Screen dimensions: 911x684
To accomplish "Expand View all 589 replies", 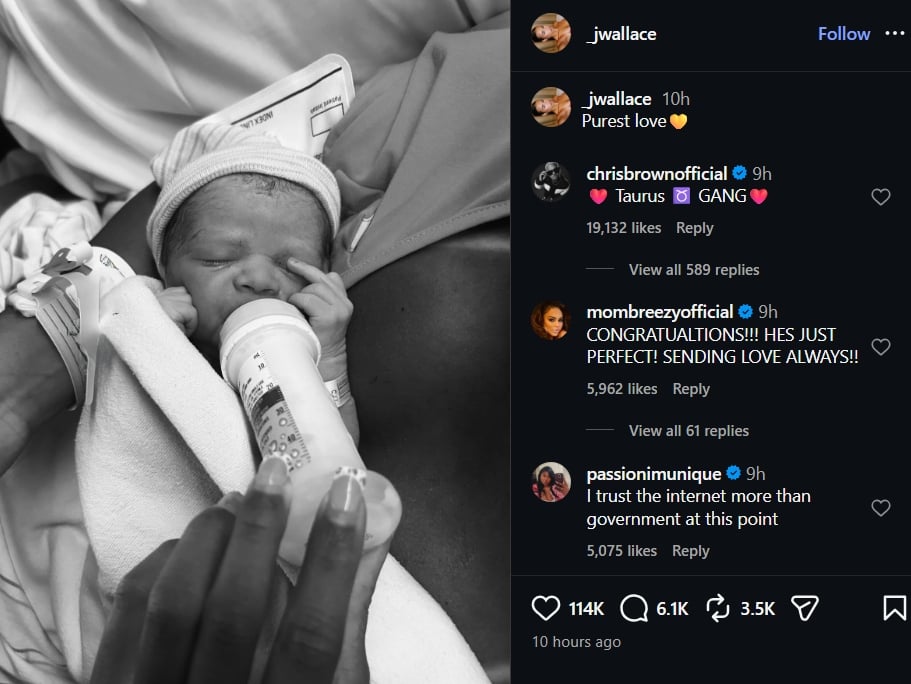I will [693, 270].
